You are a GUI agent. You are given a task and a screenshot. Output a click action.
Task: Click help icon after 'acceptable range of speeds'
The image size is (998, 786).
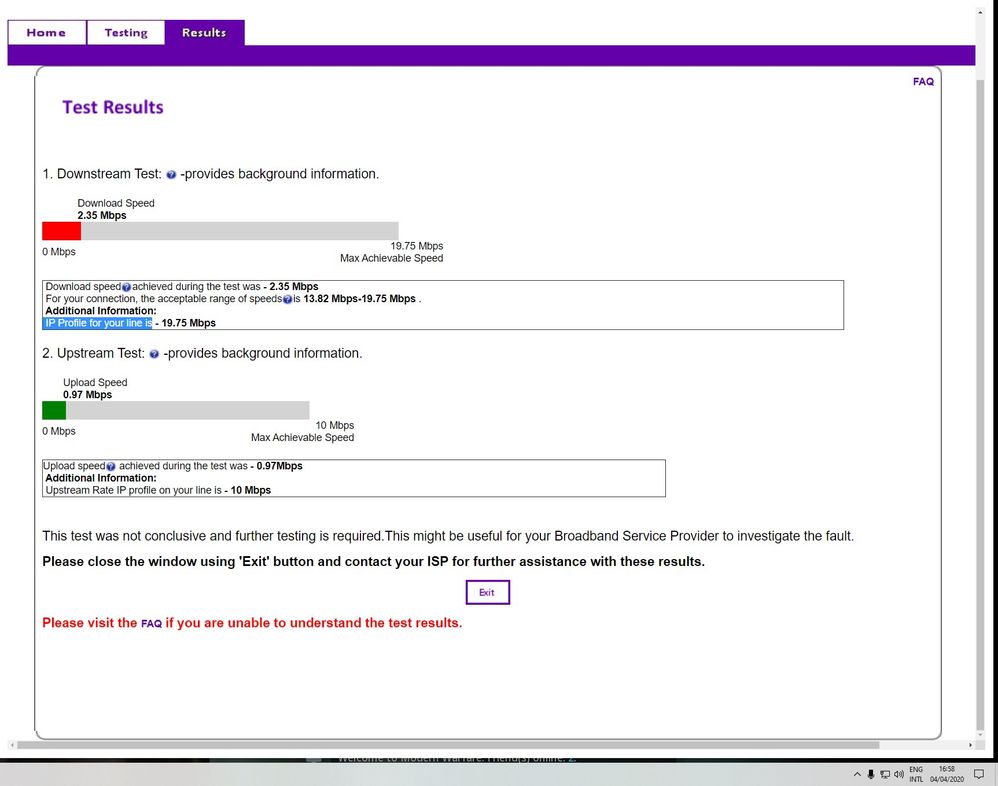(x=287, y=299)
